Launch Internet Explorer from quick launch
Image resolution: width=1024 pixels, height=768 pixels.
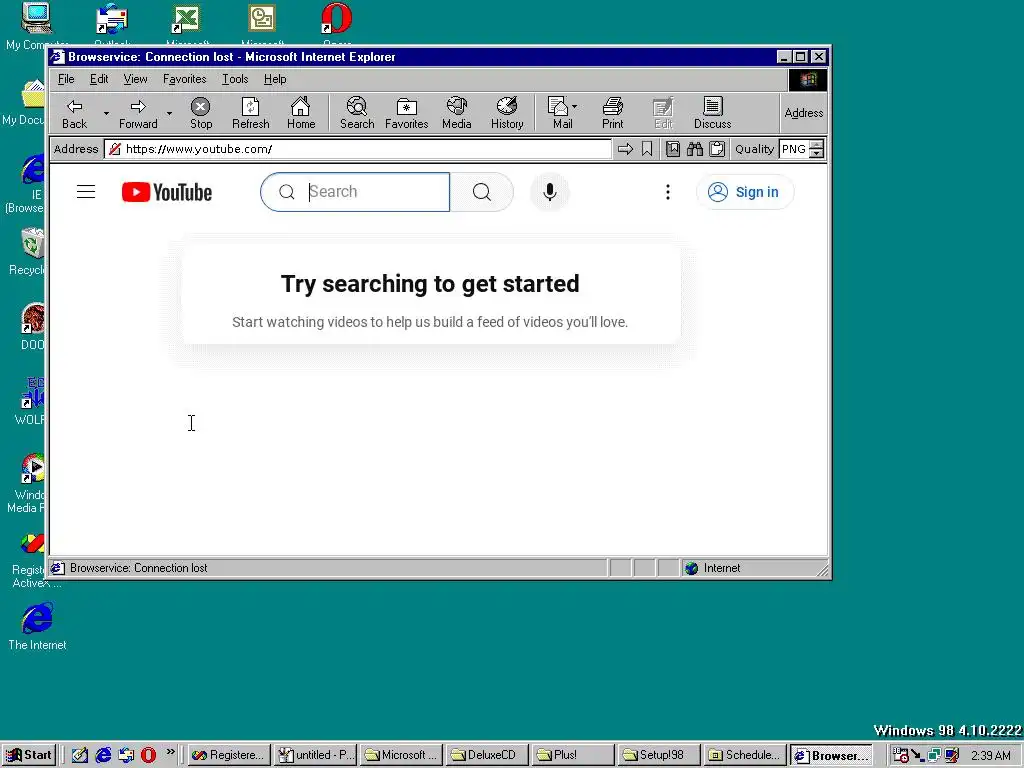pos(103,755)
